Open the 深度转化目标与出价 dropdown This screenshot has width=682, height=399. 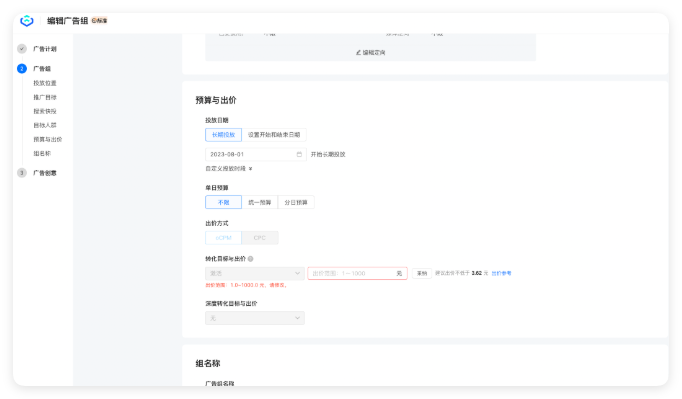click(255, 318)
